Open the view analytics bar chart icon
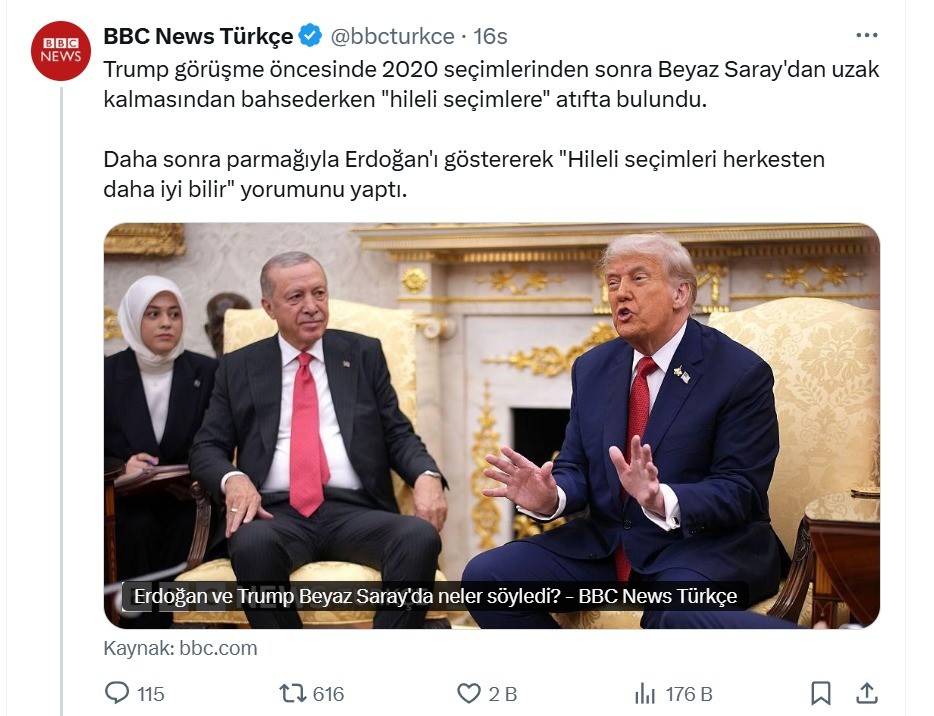The image size is (934, 716). pos(645,693)
